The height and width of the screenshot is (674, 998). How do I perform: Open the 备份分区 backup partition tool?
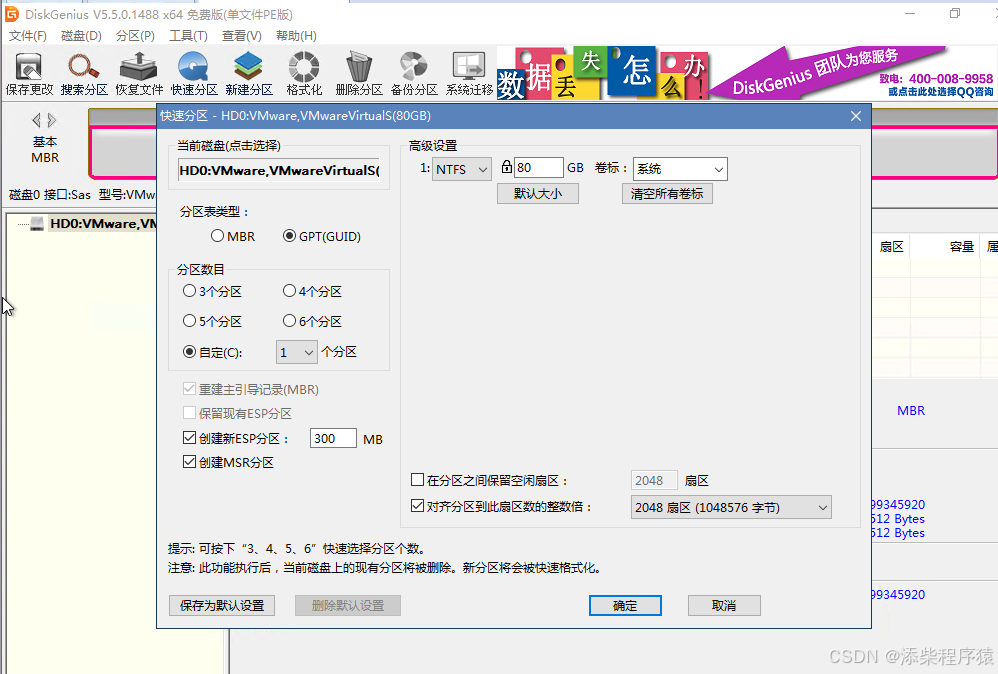pyautogui.click(x=414, y=74)
